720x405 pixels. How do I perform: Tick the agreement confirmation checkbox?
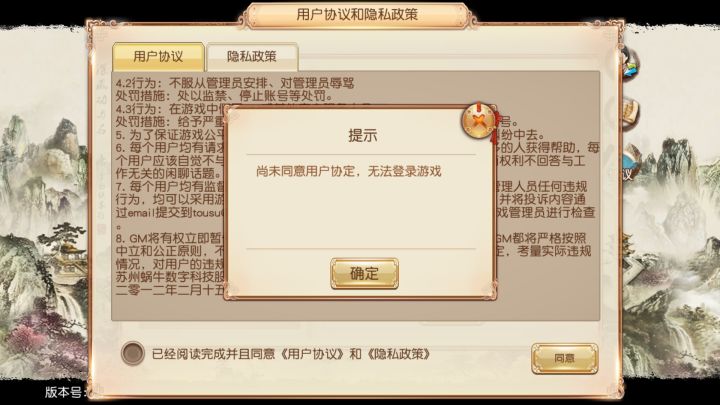point(133,353)
